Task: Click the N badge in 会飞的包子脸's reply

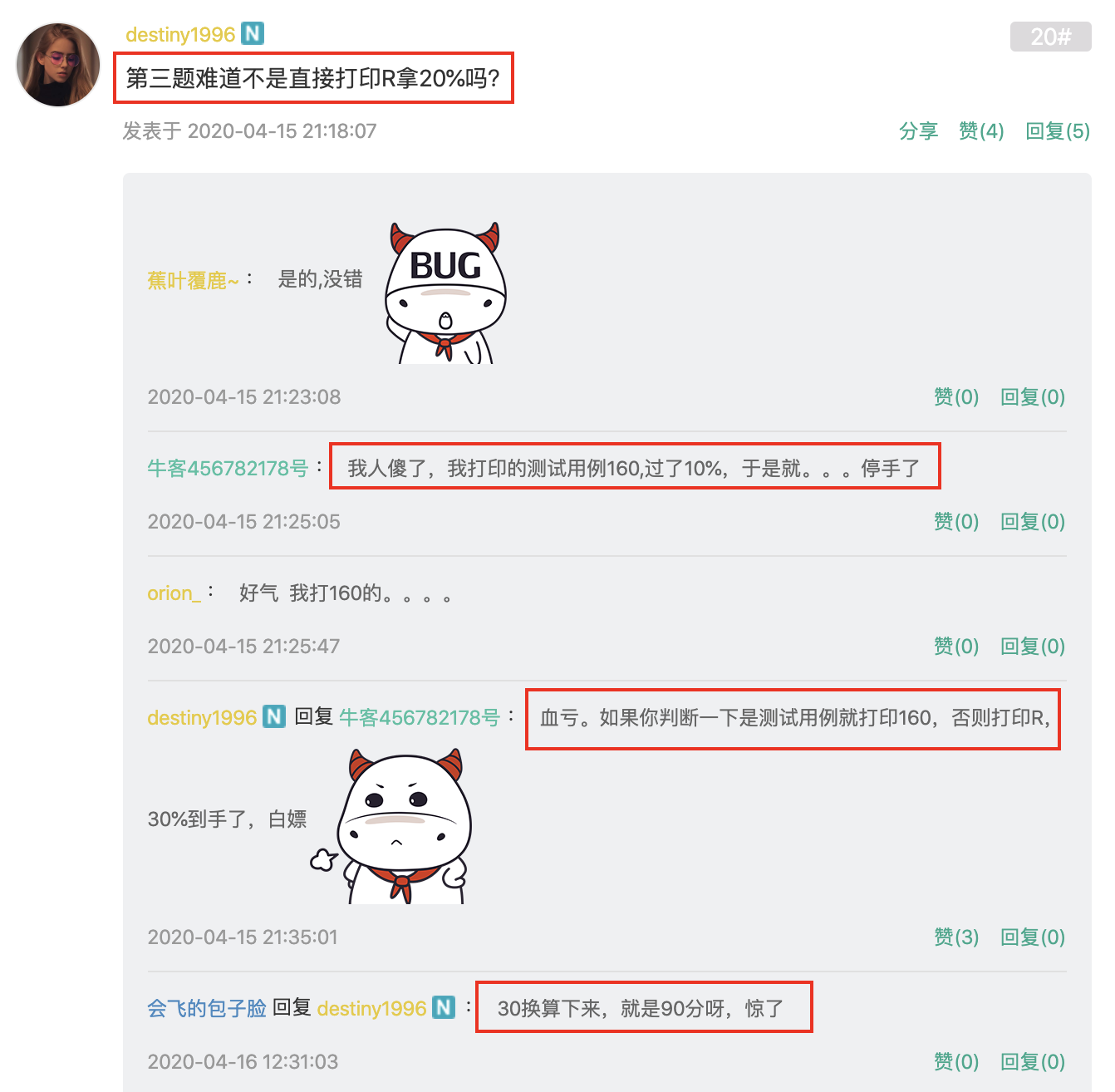Action: (445, 1007)
